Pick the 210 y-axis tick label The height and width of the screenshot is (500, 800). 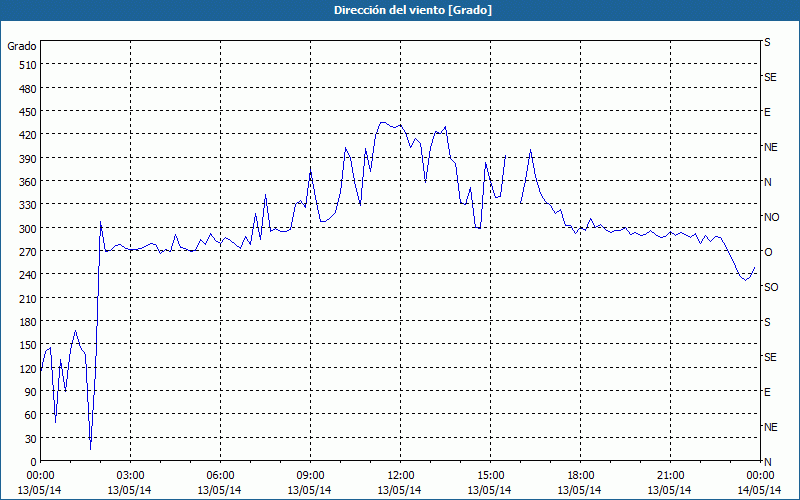28,299
